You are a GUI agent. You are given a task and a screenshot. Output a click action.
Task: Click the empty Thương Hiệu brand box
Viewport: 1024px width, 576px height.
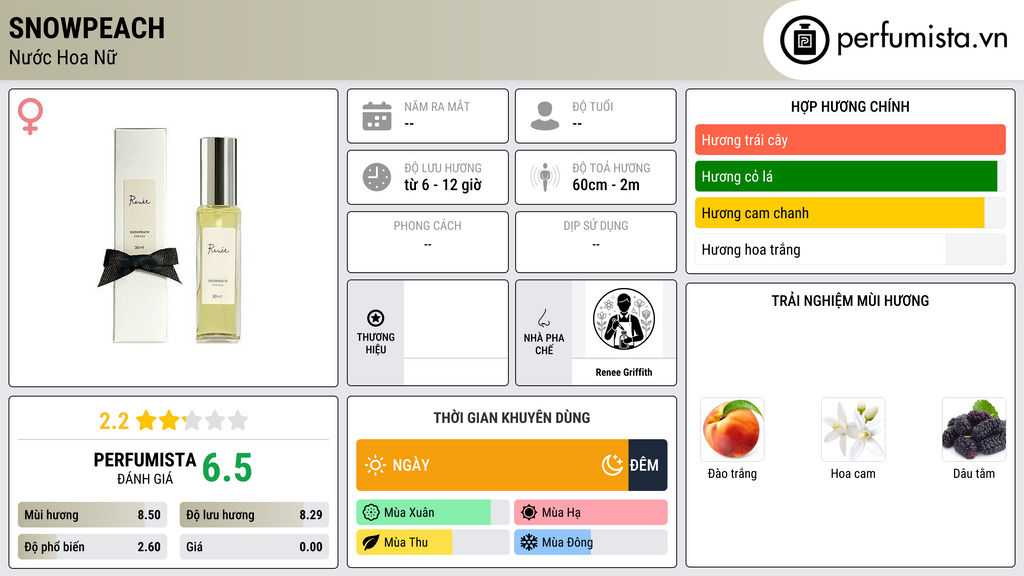click(x=456, y=333)
